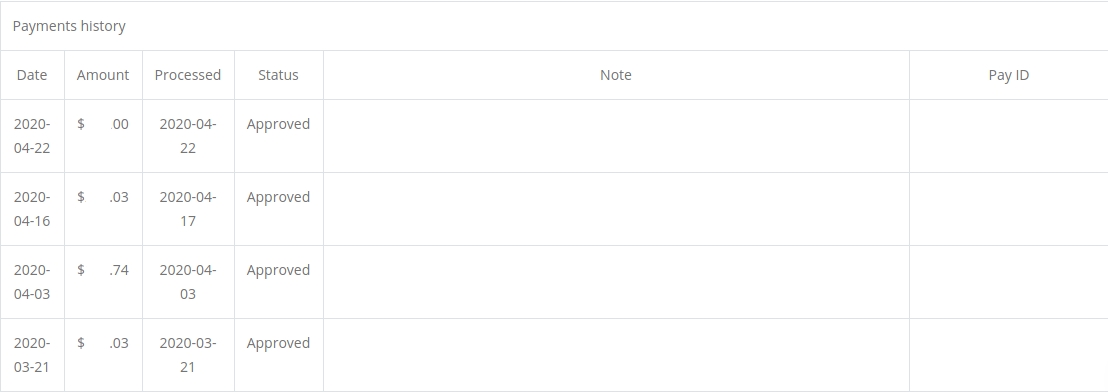This screenshot has width=1108, height=392.
Task: Click the Date column header
Action: coord(32,75)
